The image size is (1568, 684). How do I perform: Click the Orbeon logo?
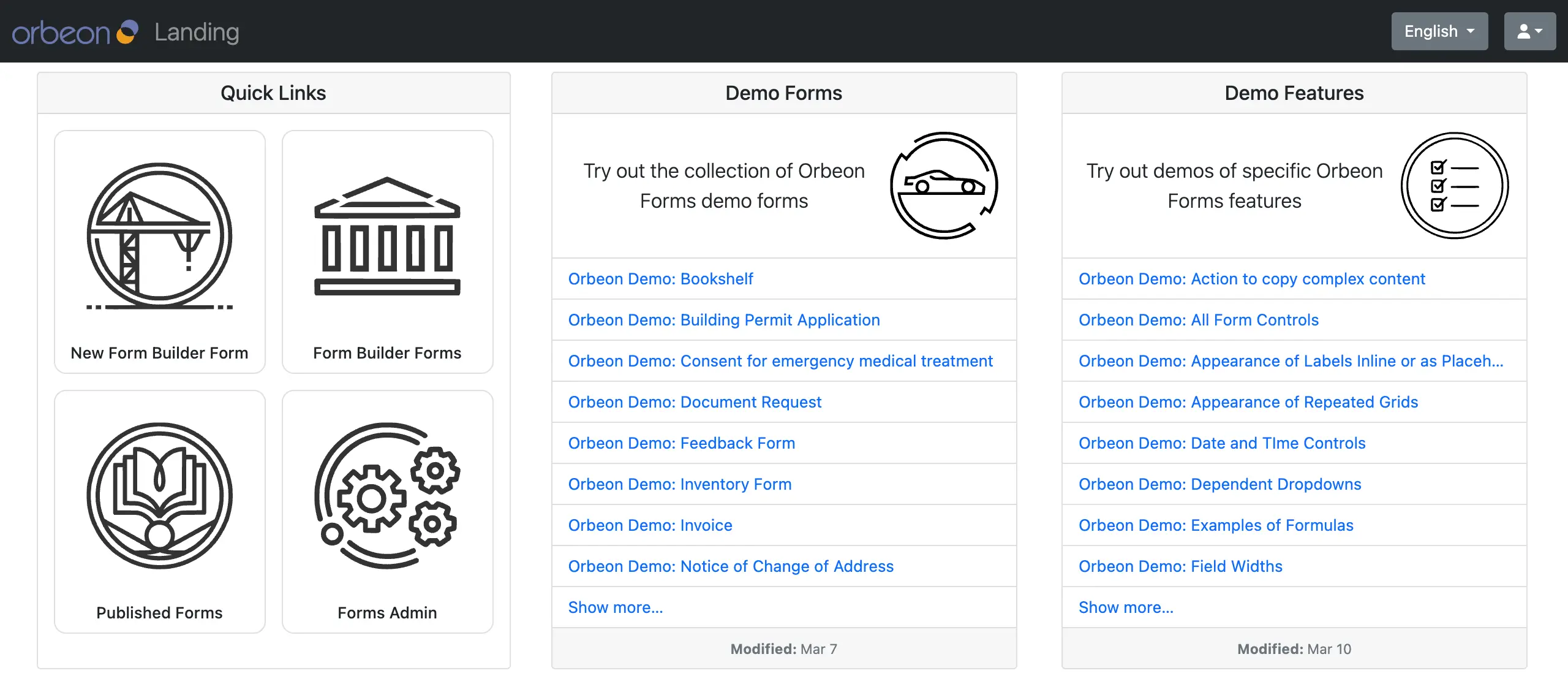tap(75, 32)
